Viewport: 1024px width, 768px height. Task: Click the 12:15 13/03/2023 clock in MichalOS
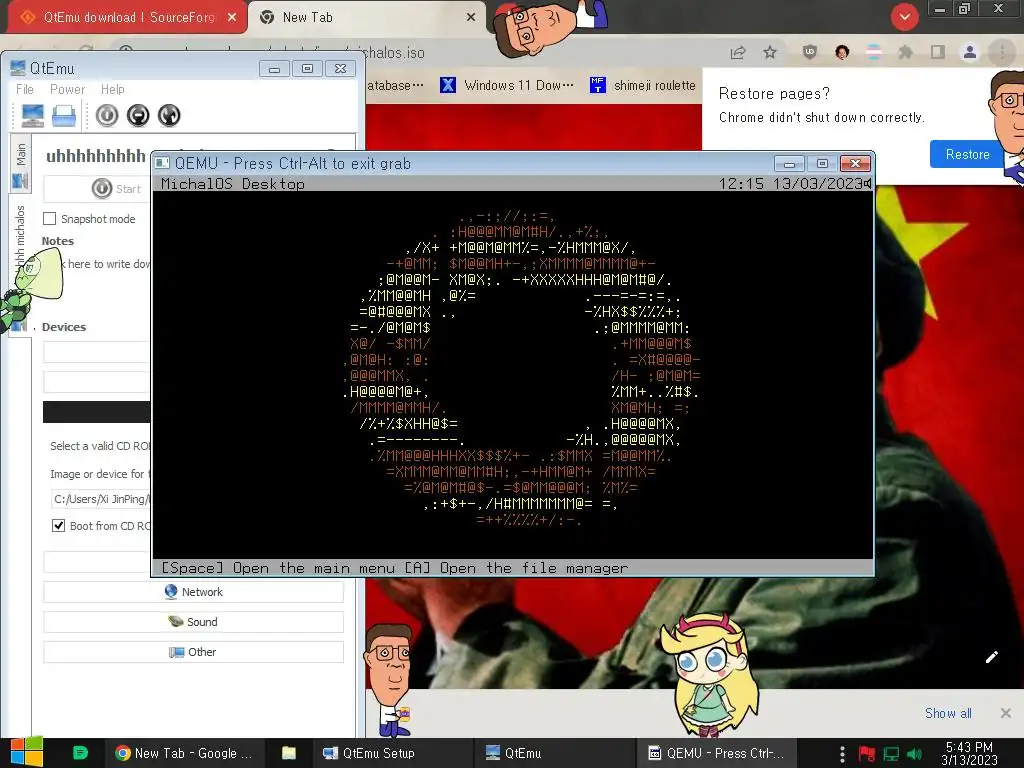tap(790, 184)
